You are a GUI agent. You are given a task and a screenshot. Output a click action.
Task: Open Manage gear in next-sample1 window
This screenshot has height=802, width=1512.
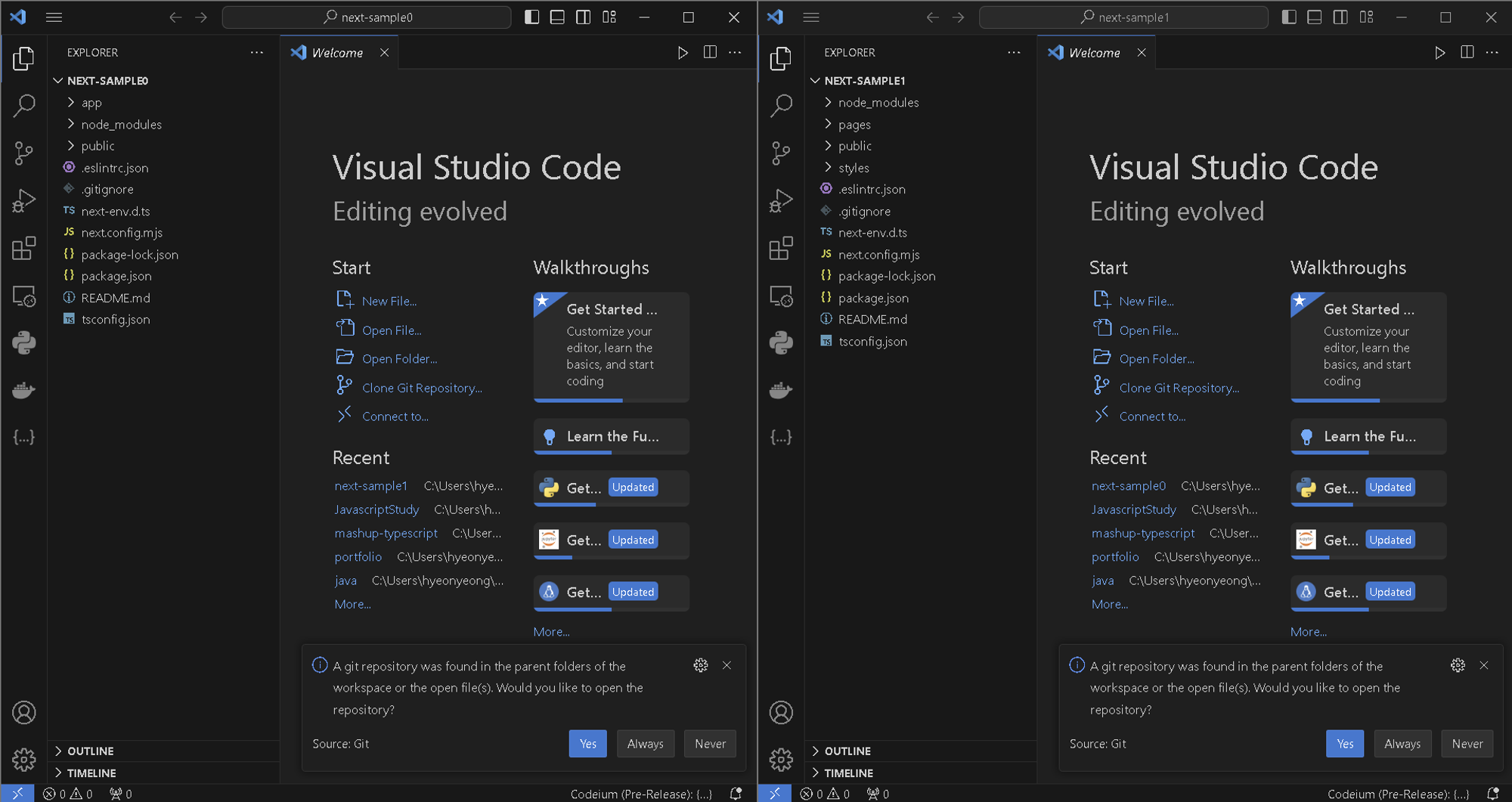781,759
